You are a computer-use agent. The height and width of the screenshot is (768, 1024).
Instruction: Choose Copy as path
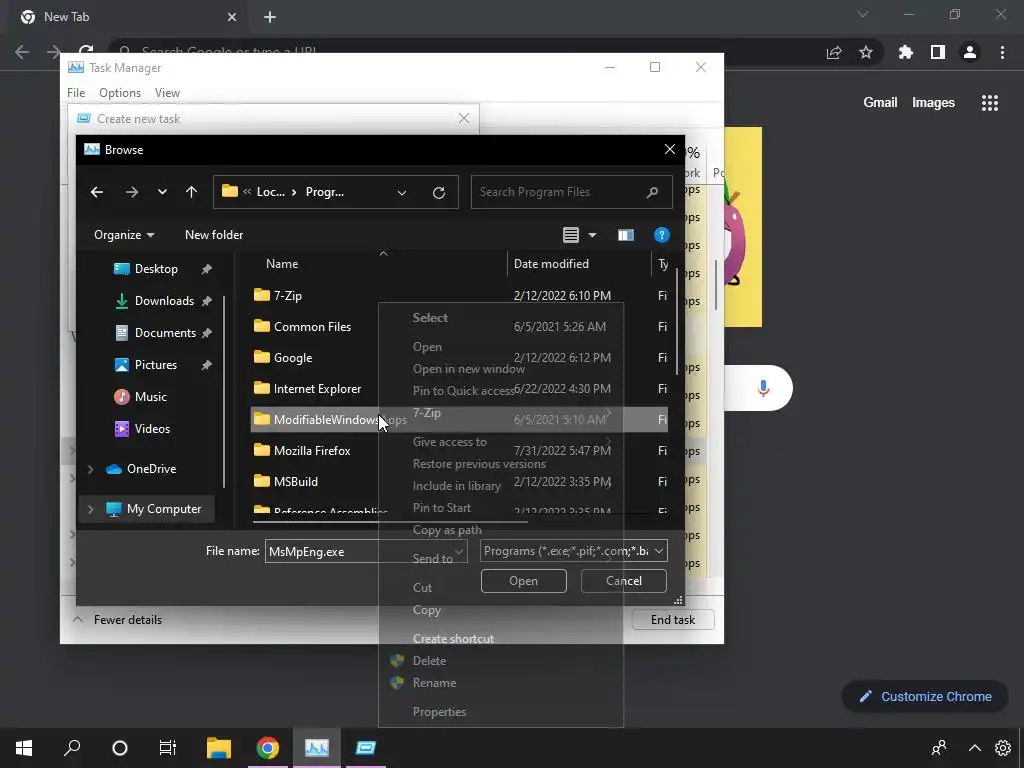[447, 530]
